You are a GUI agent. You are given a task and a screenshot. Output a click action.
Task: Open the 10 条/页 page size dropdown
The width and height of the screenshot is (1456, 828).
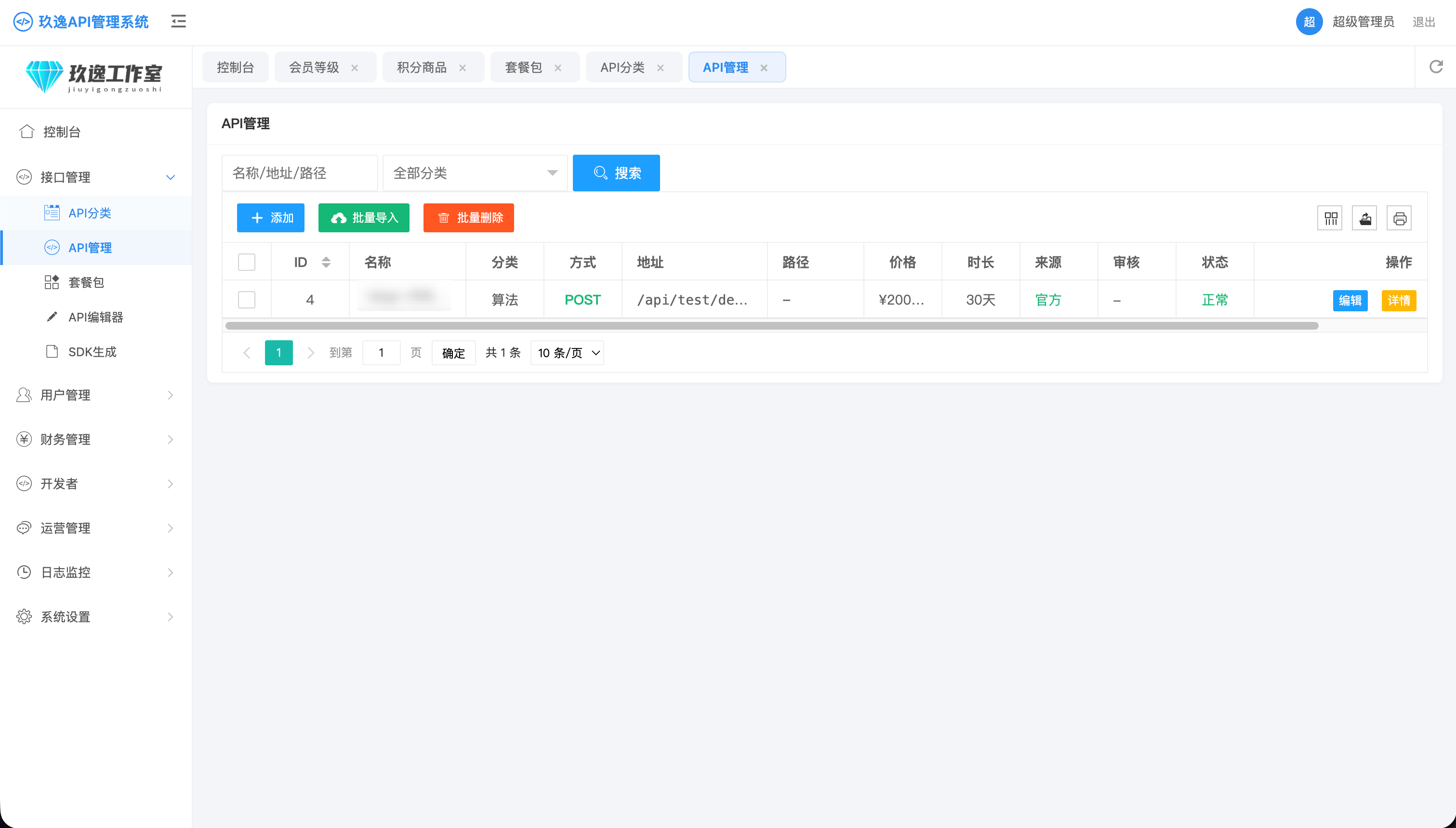pos(567,353)
